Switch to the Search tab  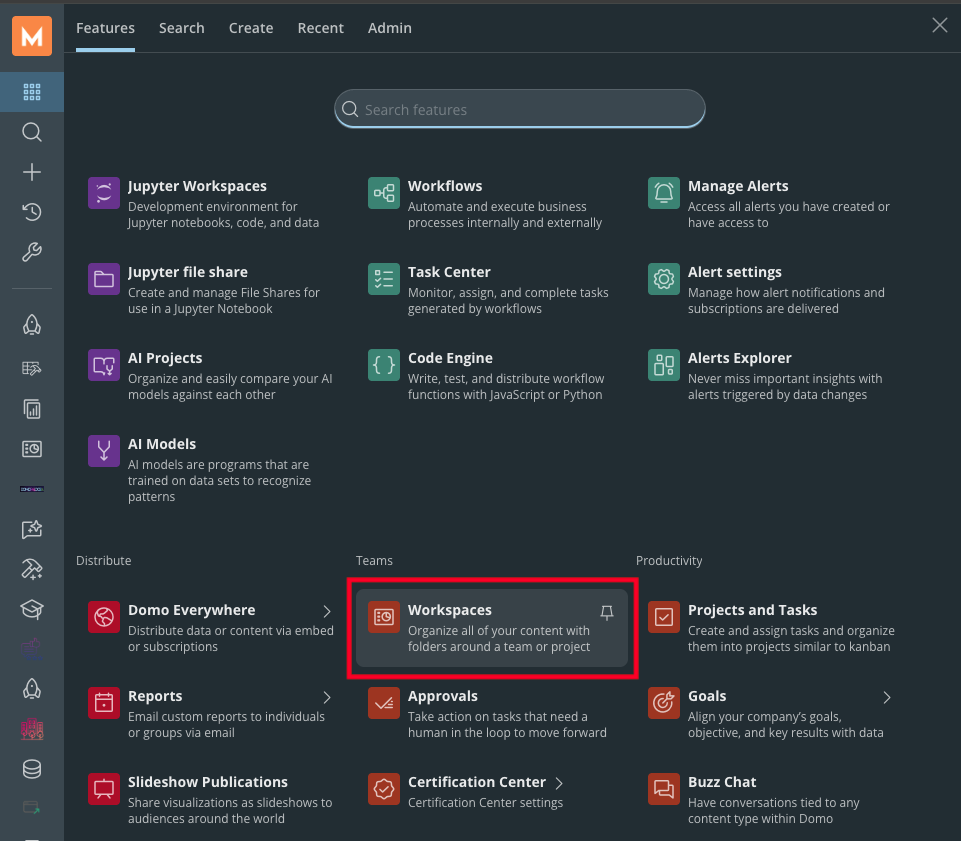click(x=181, y=28)
